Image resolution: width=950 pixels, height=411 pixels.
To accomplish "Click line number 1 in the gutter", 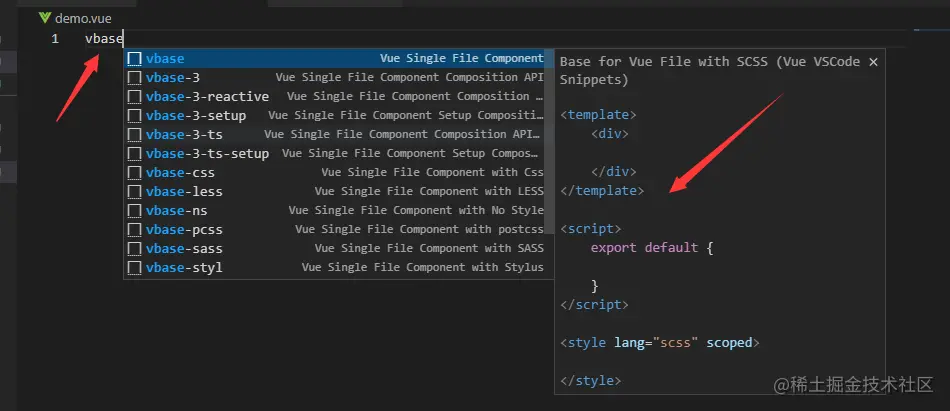I will coord(55,39).
